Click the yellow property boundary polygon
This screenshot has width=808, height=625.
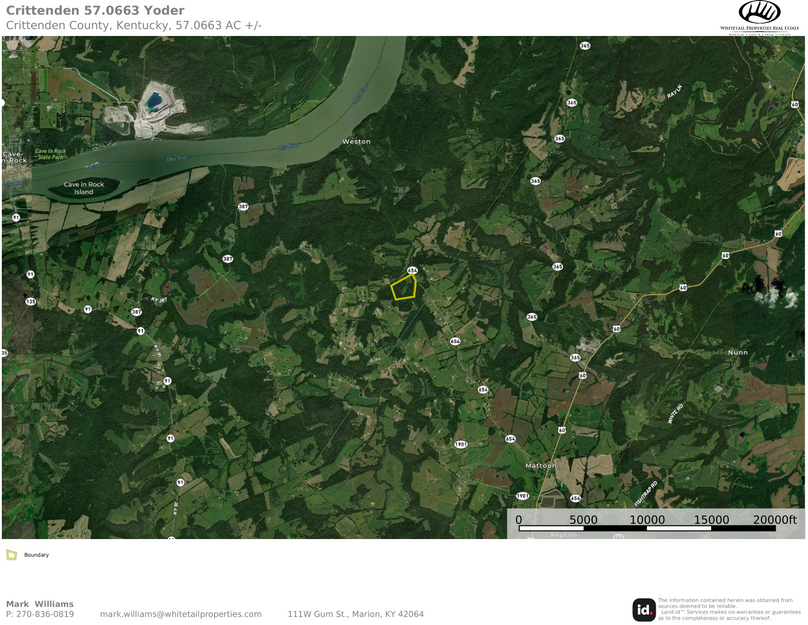click(403, 287)
